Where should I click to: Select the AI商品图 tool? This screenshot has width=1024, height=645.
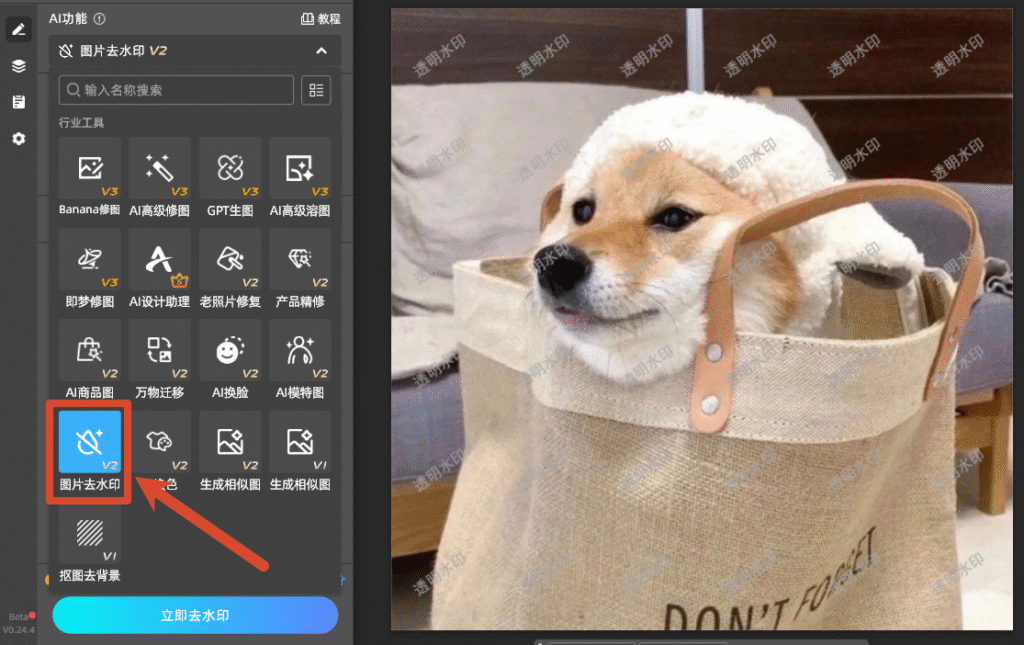[89, 360]
